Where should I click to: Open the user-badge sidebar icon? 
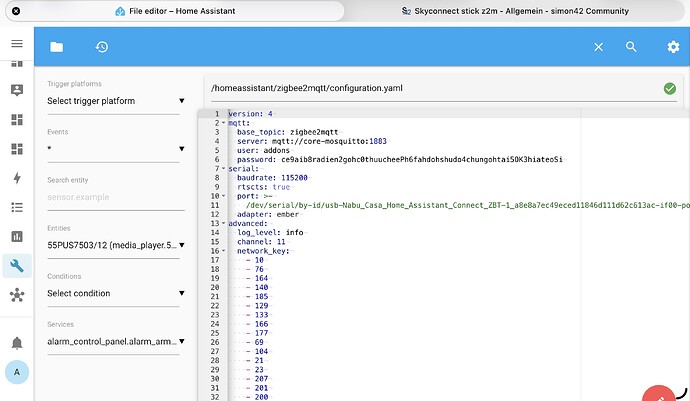(17, 90)
